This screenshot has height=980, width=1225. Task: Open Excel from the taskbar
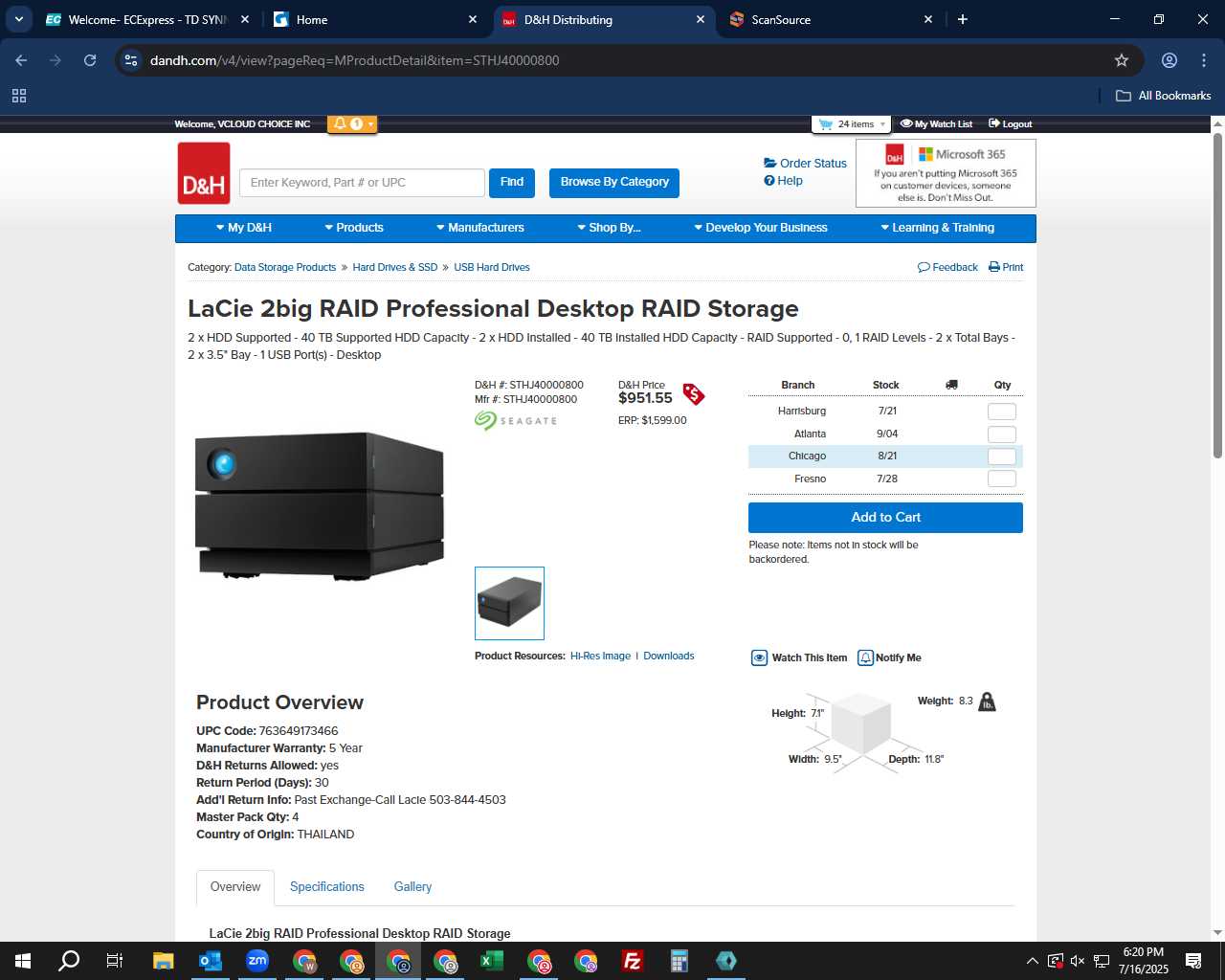coord(492,961)
